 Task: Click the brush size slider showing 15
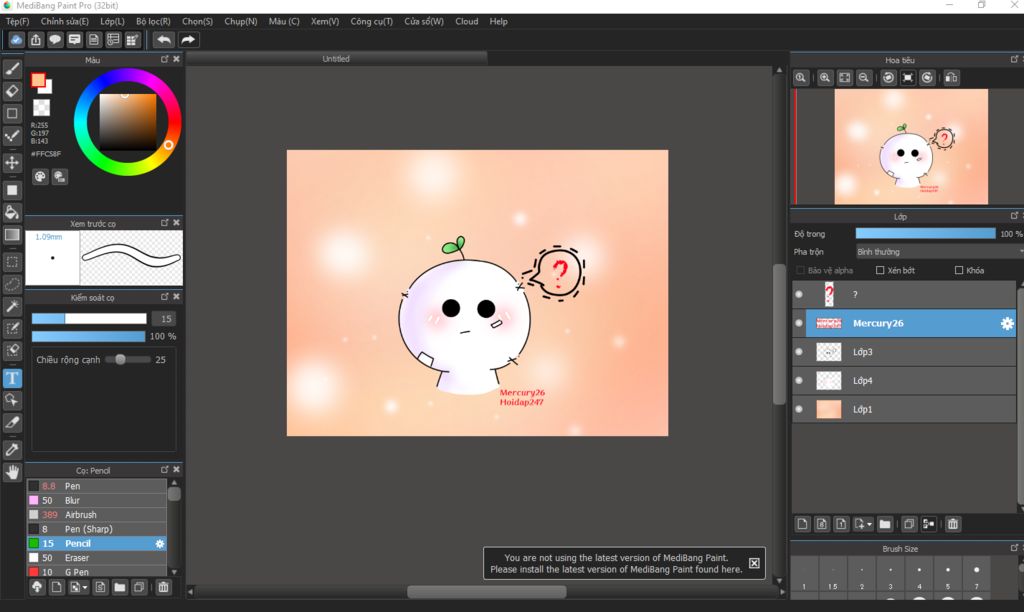(x=89, y=319)
